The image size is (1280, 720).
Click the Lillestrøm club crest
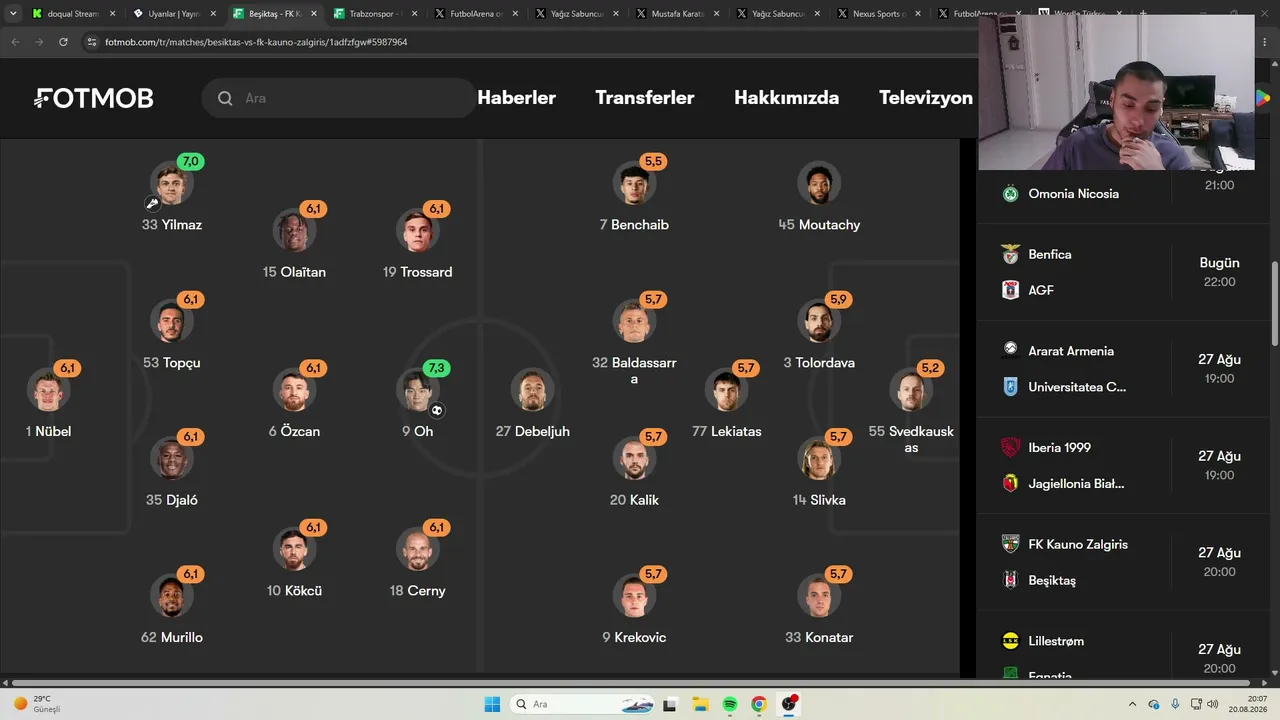pyautogui.click(x=1010, y=641)
